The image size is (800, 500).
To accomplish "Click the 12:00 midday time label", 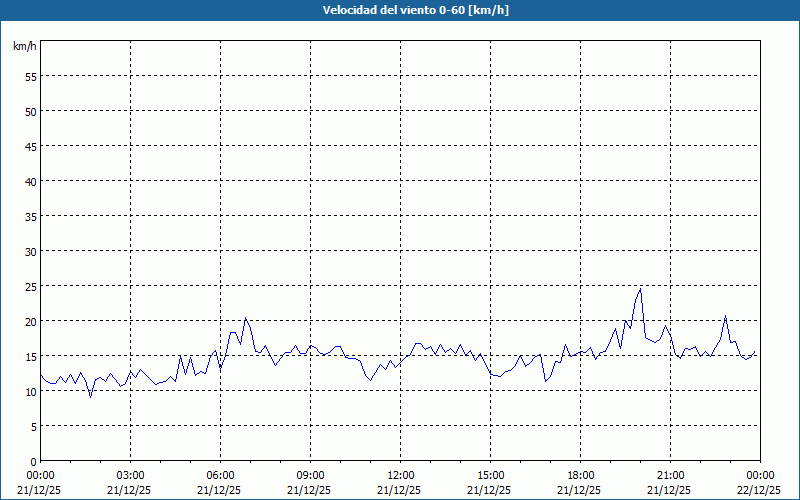I will tap(400, 475).
